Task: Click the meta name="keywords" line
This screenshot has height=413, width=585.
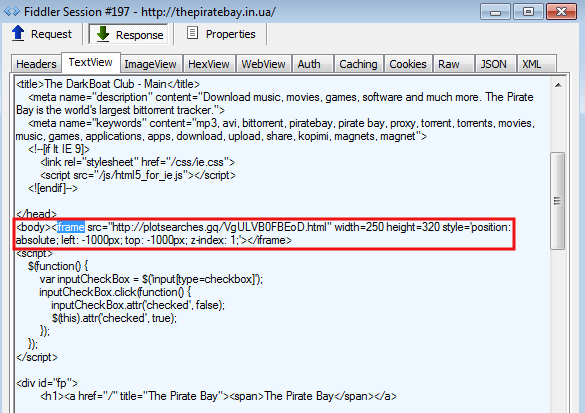Action: 281,123
